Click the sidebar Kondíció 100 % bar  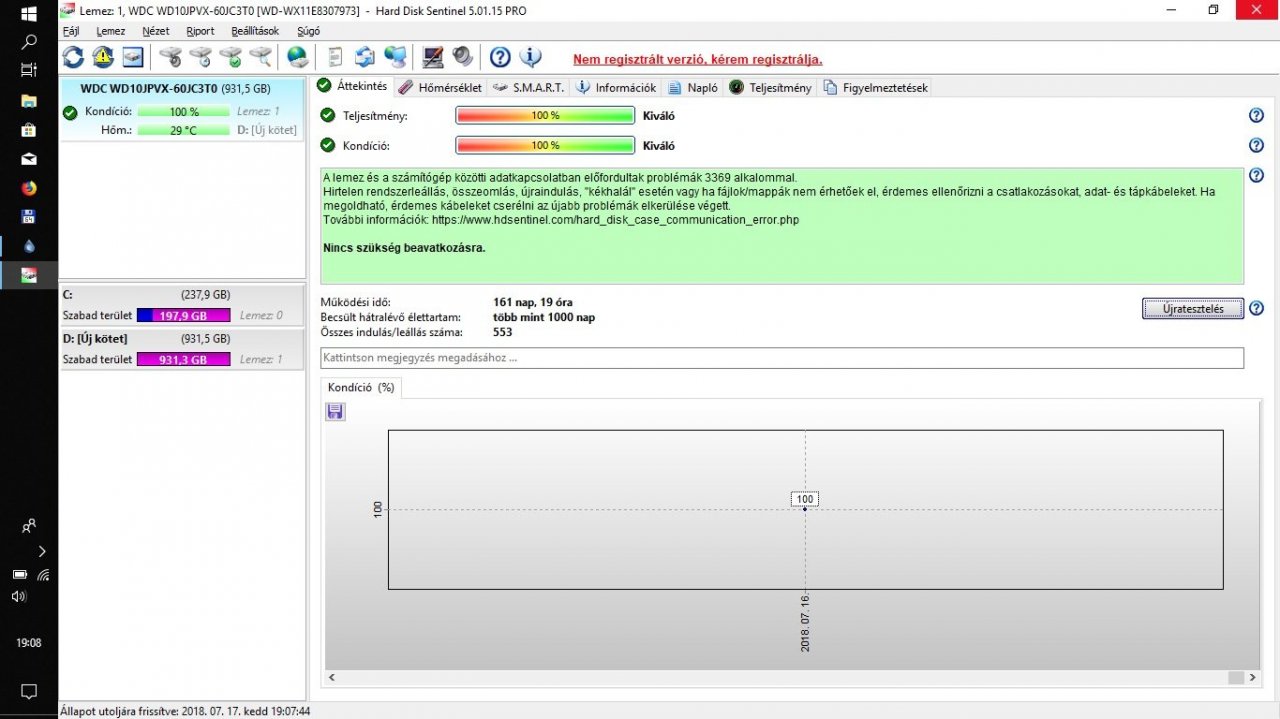(184, 112)
